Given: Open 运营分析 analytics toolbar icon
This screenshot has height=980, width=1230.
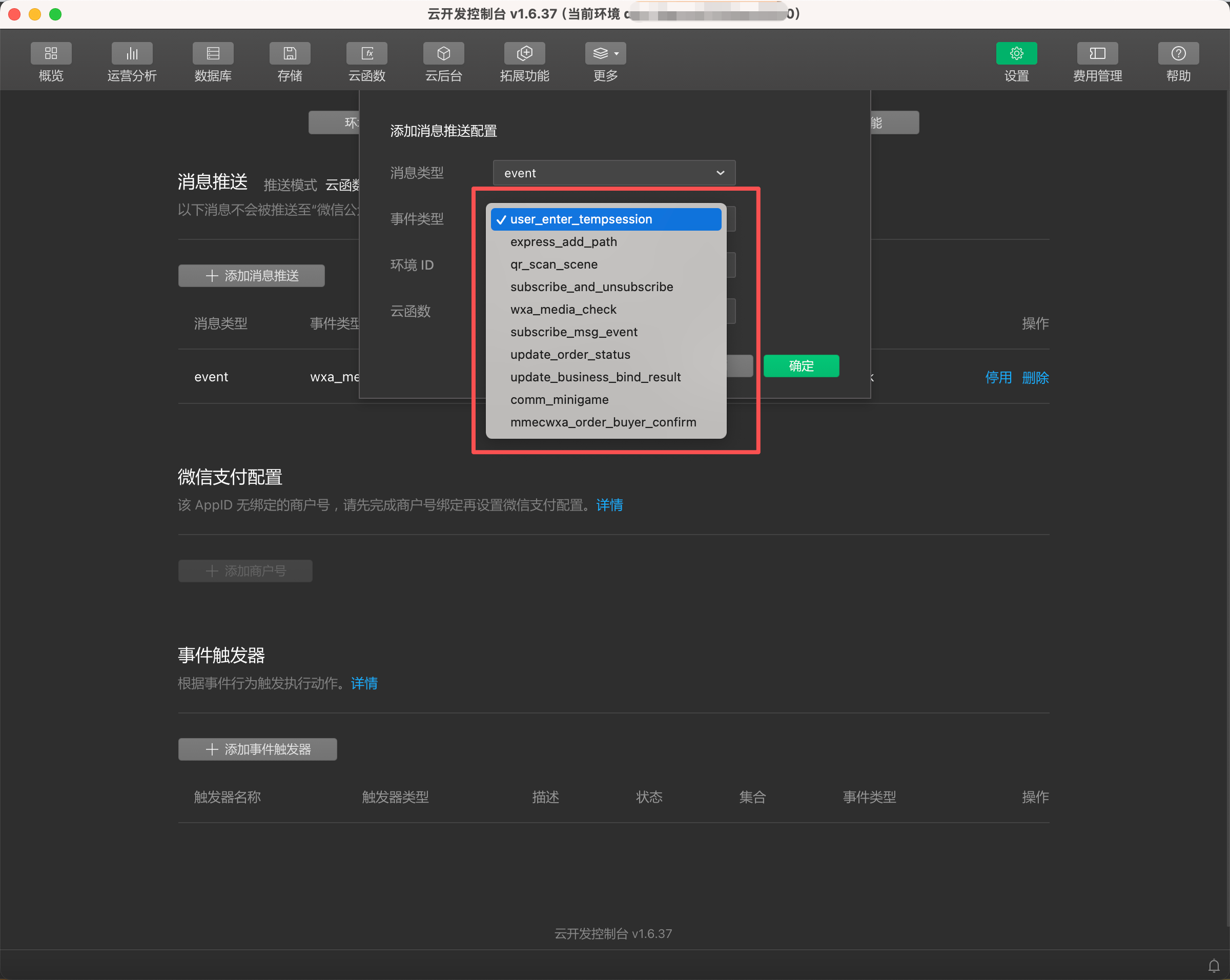Looking at the screenshot, I should tap(132, 54).
